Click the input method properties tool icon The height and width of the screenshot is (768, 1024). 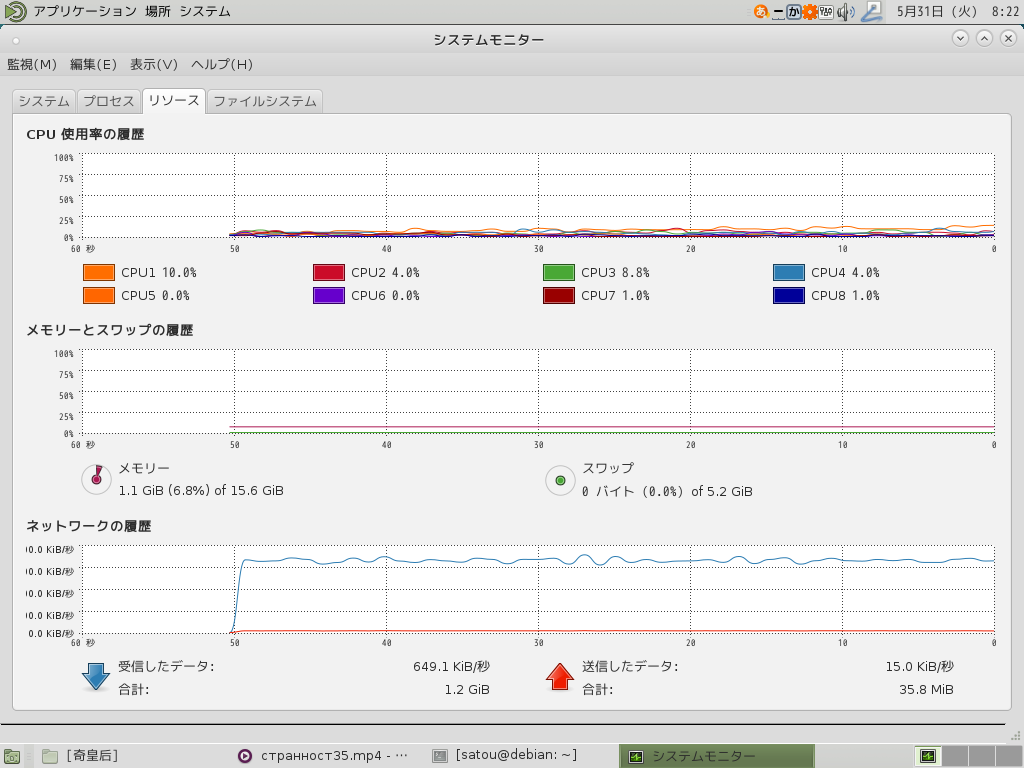[826, 11]
